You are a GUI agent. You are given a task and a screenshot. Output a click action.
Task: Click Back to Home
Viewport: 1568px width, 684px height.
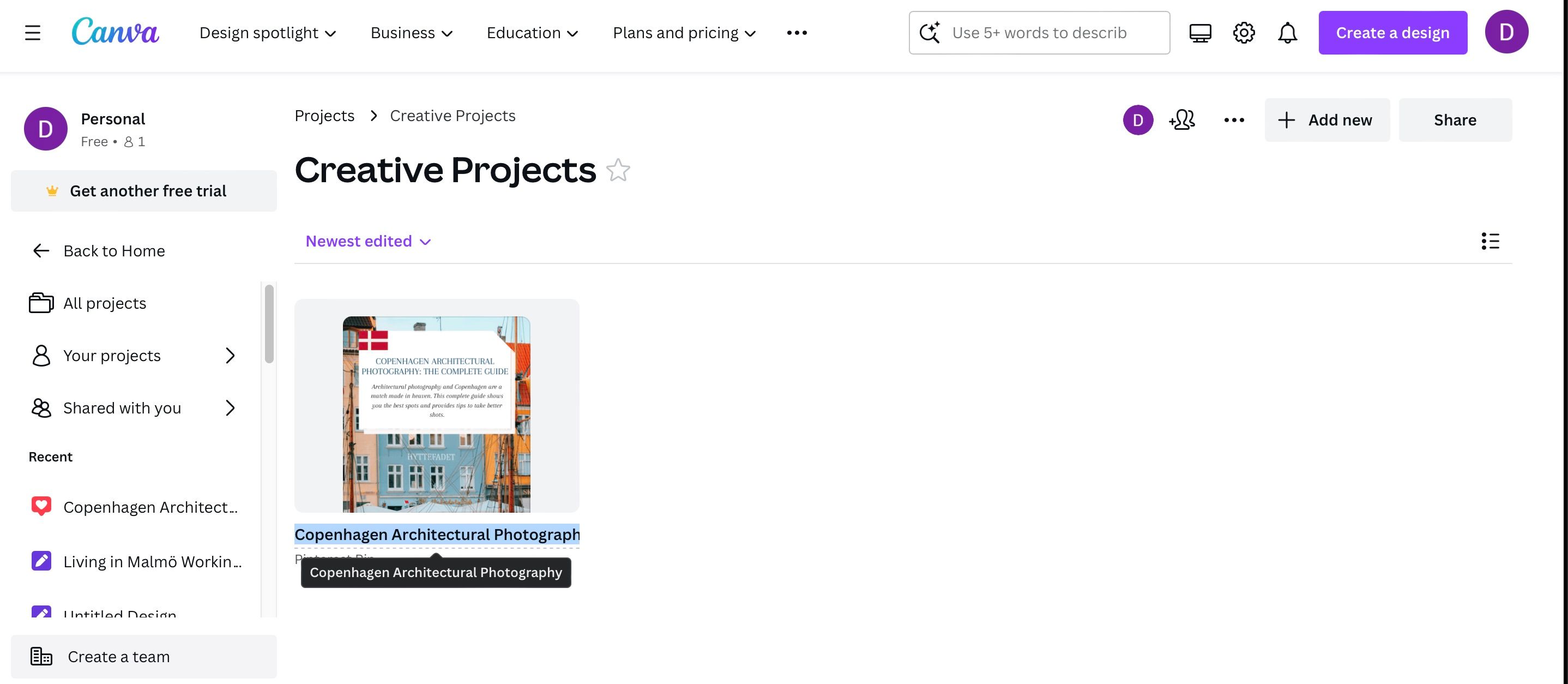click(x=114, y=250)
